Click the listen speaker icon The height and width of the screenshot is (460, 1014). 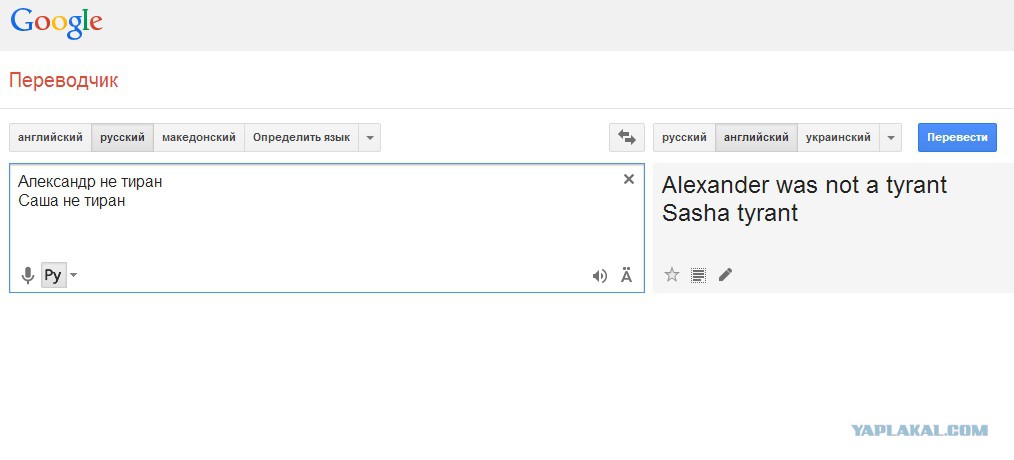pos(600,277)
